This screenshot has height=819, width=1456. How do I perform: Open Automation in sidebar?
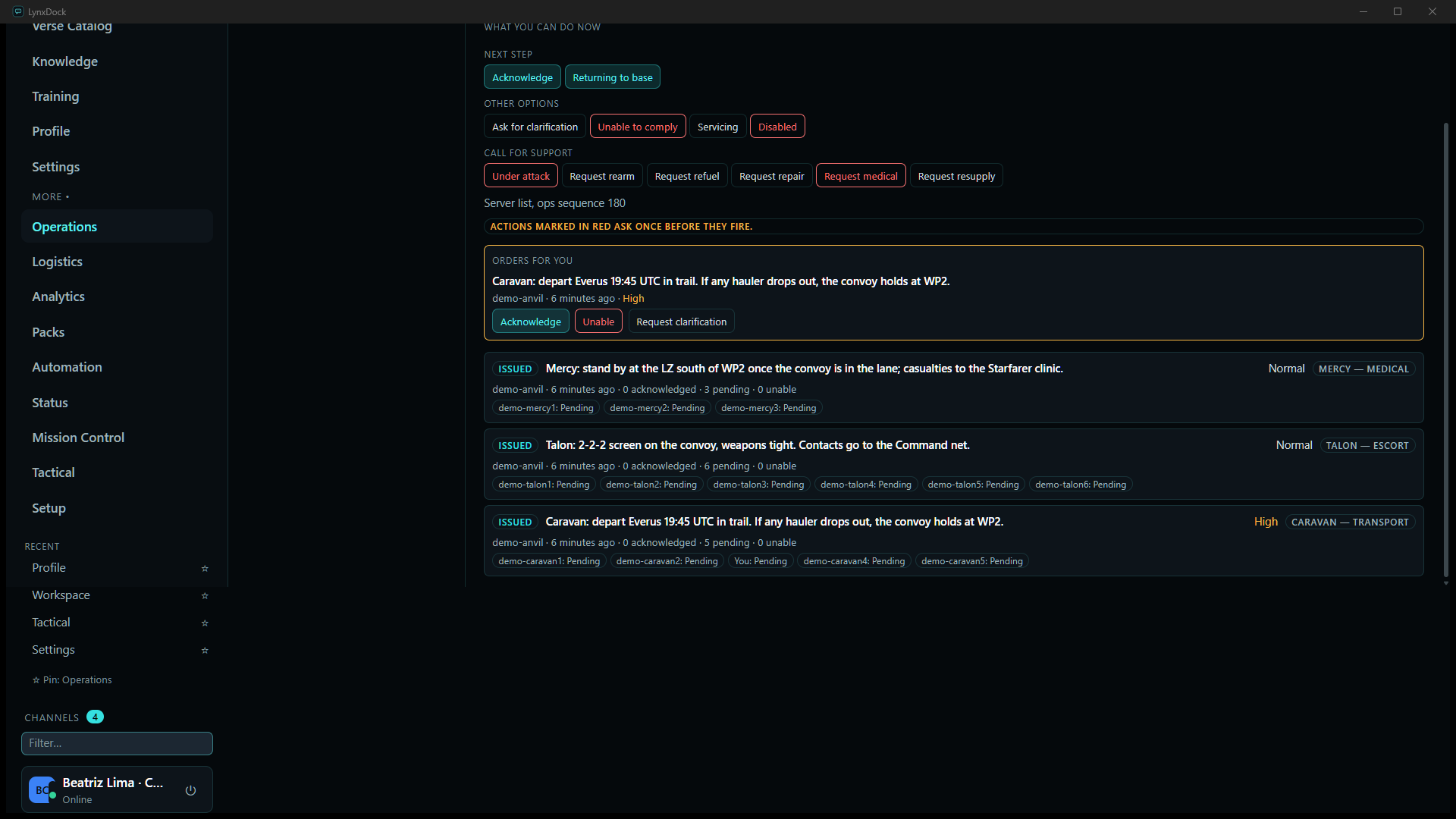click(x=117, y=367)
